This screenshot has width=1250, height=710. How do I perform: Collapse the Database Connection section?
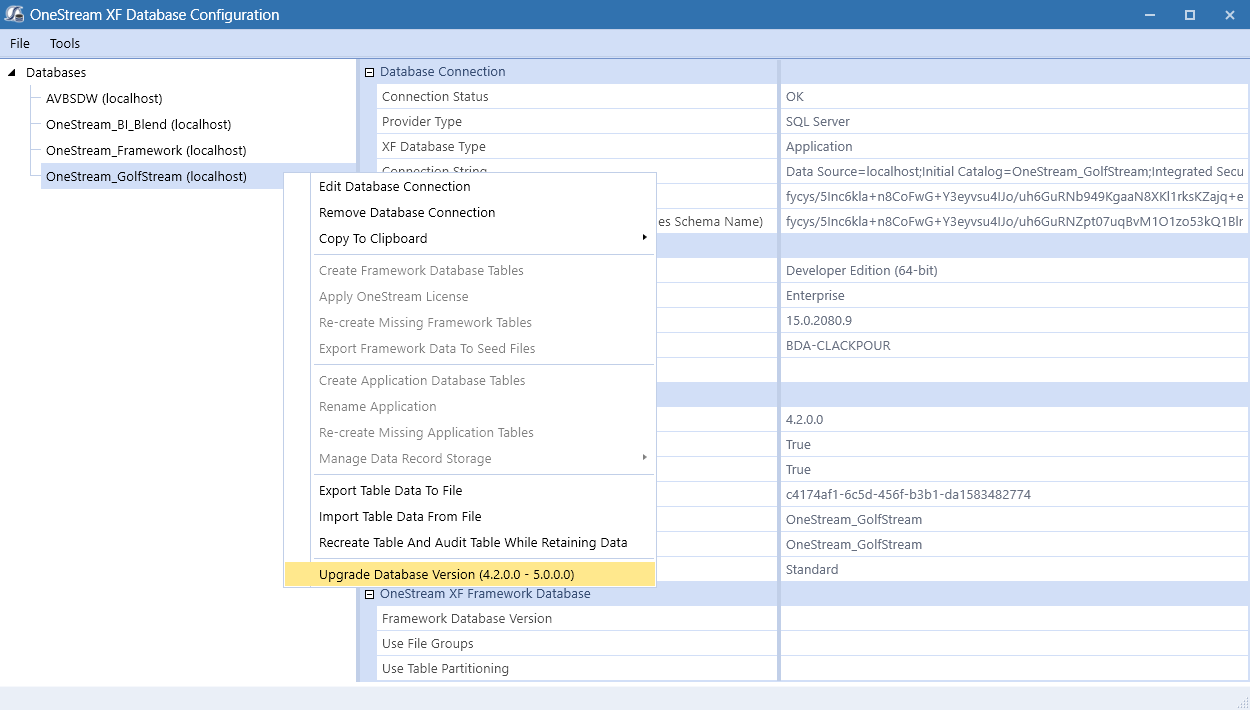pos(369,72)
